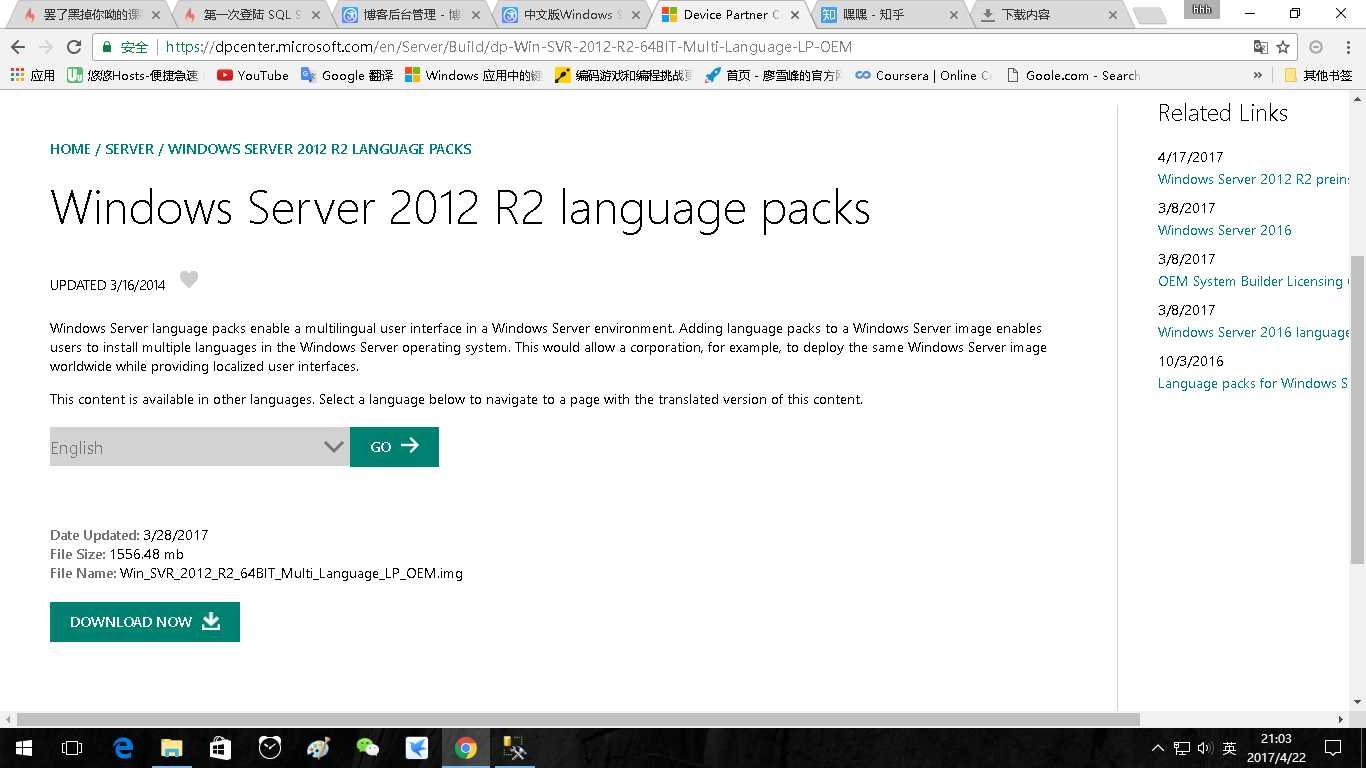This screenshot has height=768, width=1366.
Task: Open OEM System Builder Licensing link
Action: (1253, 282)
